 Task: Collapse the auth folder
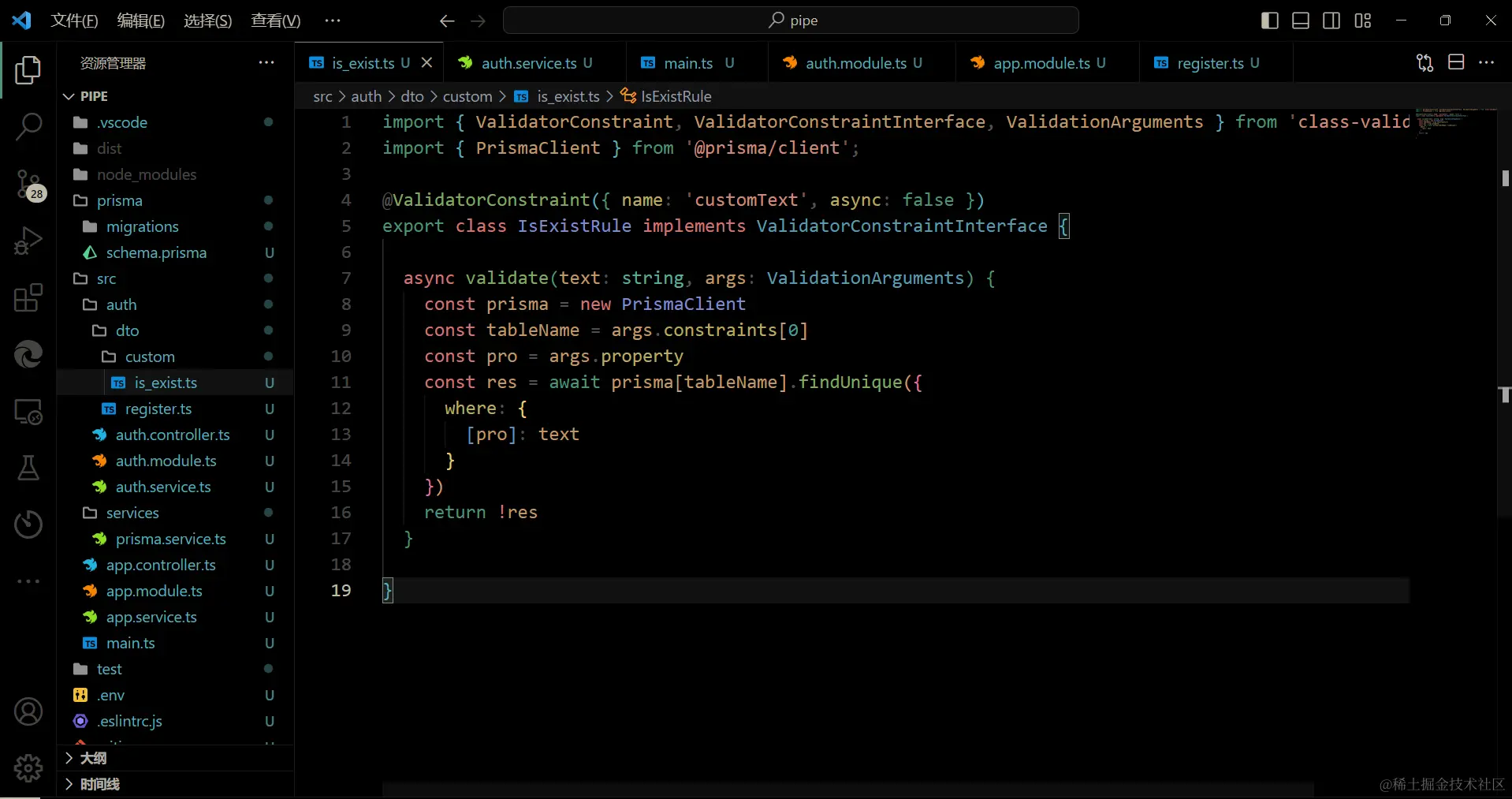pyautogui.click(x=175, y=304)
